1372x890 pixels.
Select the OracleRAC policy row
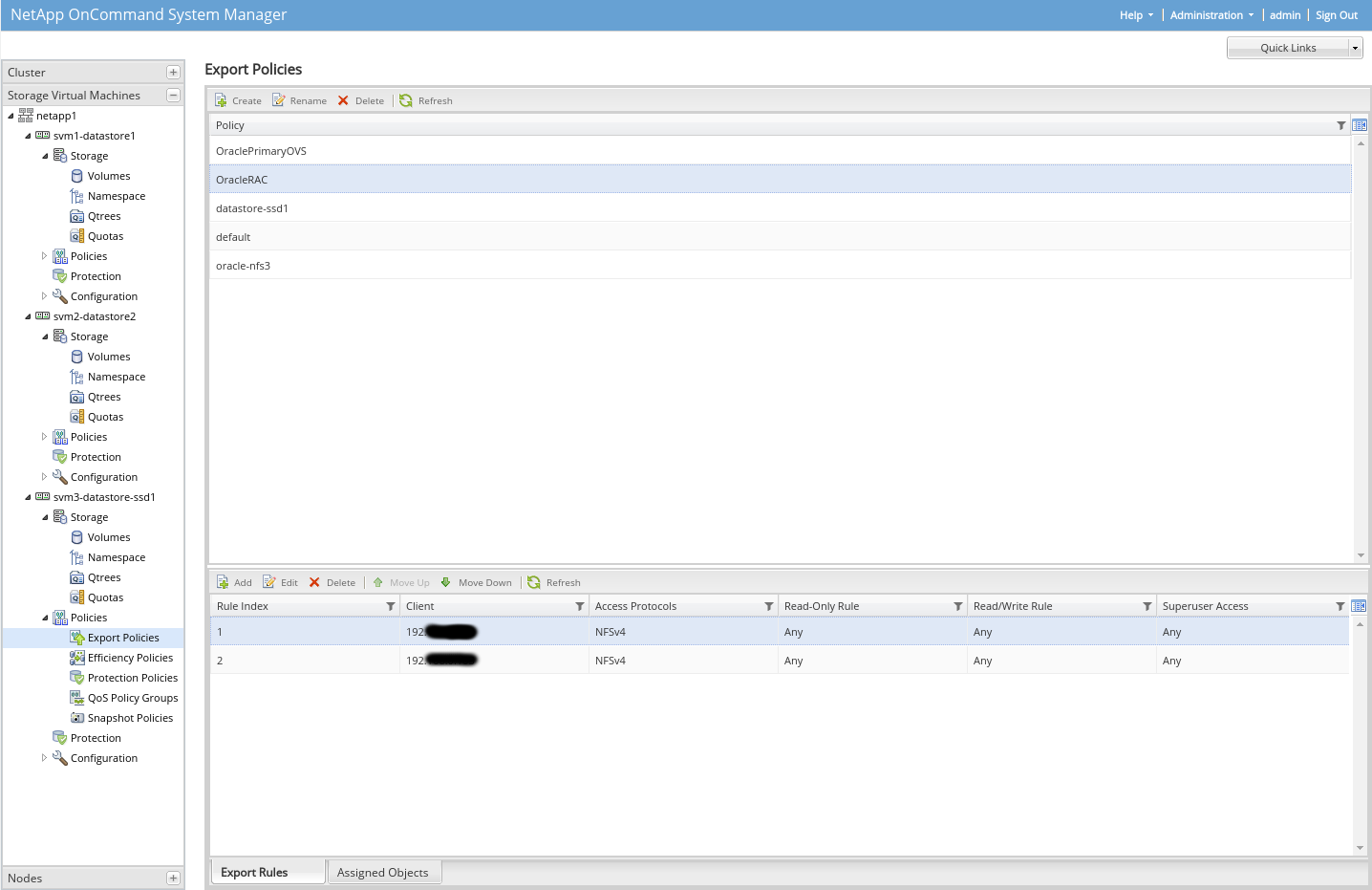tap(780, 180)
